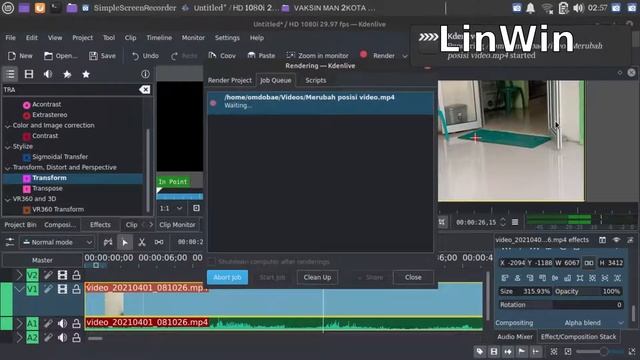Open the Monitor menu
Viewport: 640px width, 360px height.
193,38
